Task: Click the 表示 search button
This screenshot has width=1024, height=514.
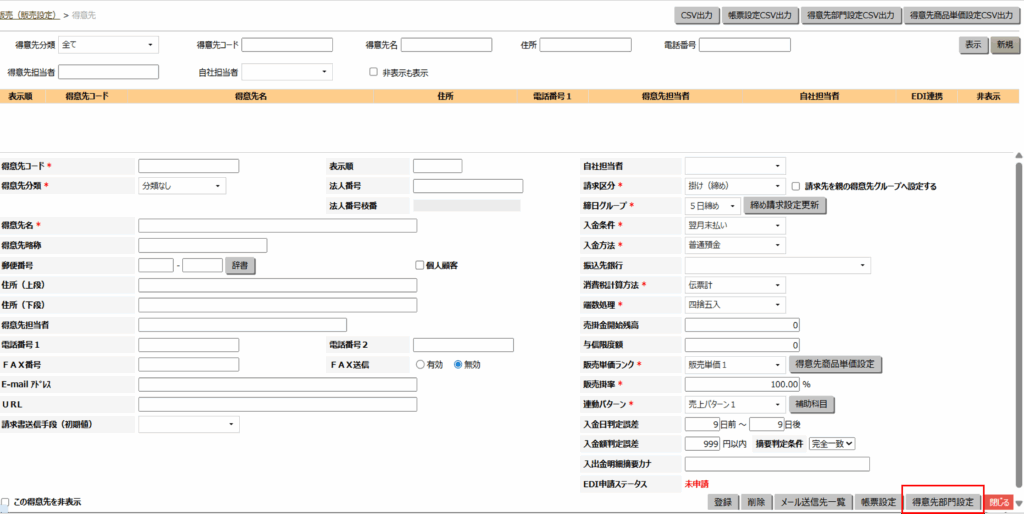Action: [973, 45]
